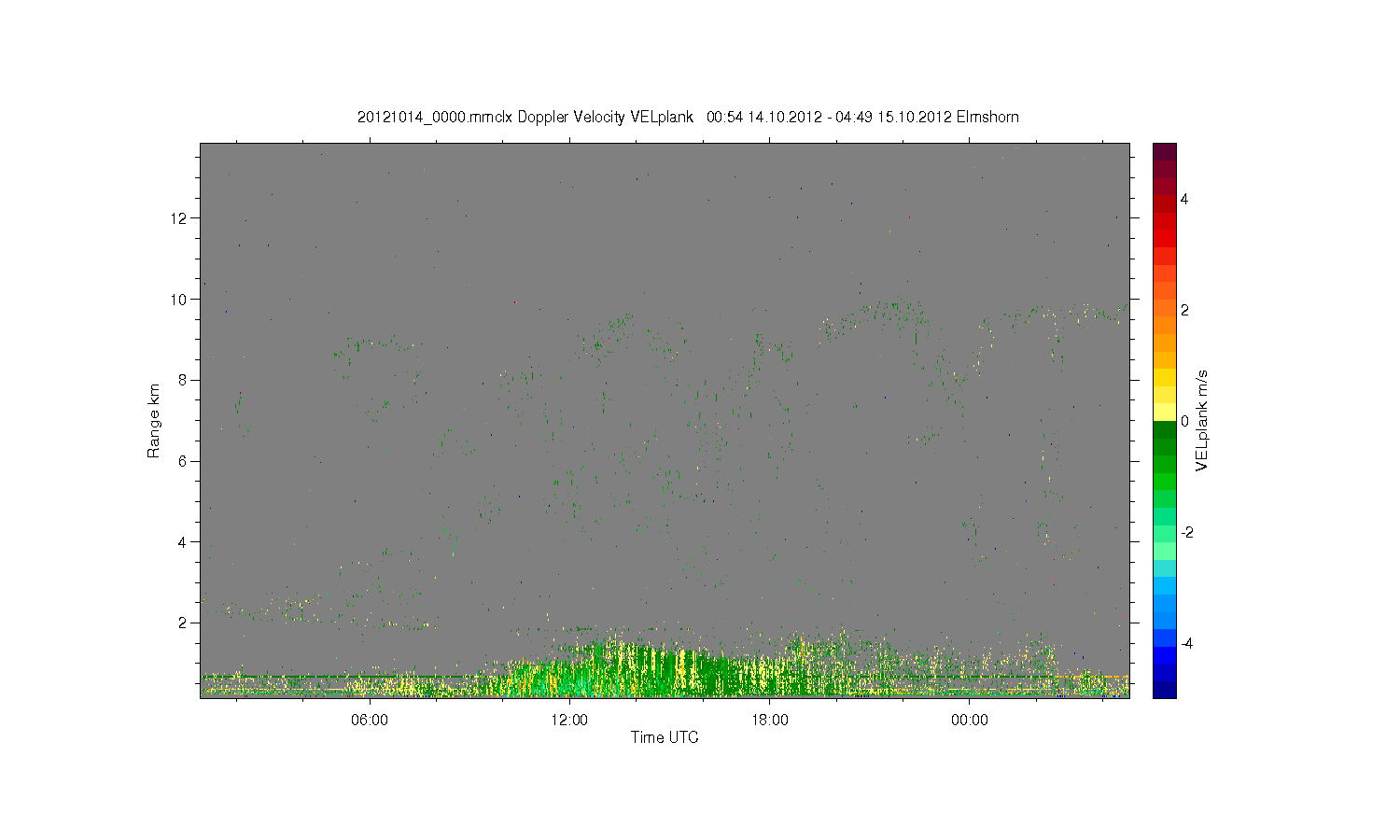Viewport: 1400px width, 840px height.
Task: Click the 06:00 time tick label
Action: [370, 720]
